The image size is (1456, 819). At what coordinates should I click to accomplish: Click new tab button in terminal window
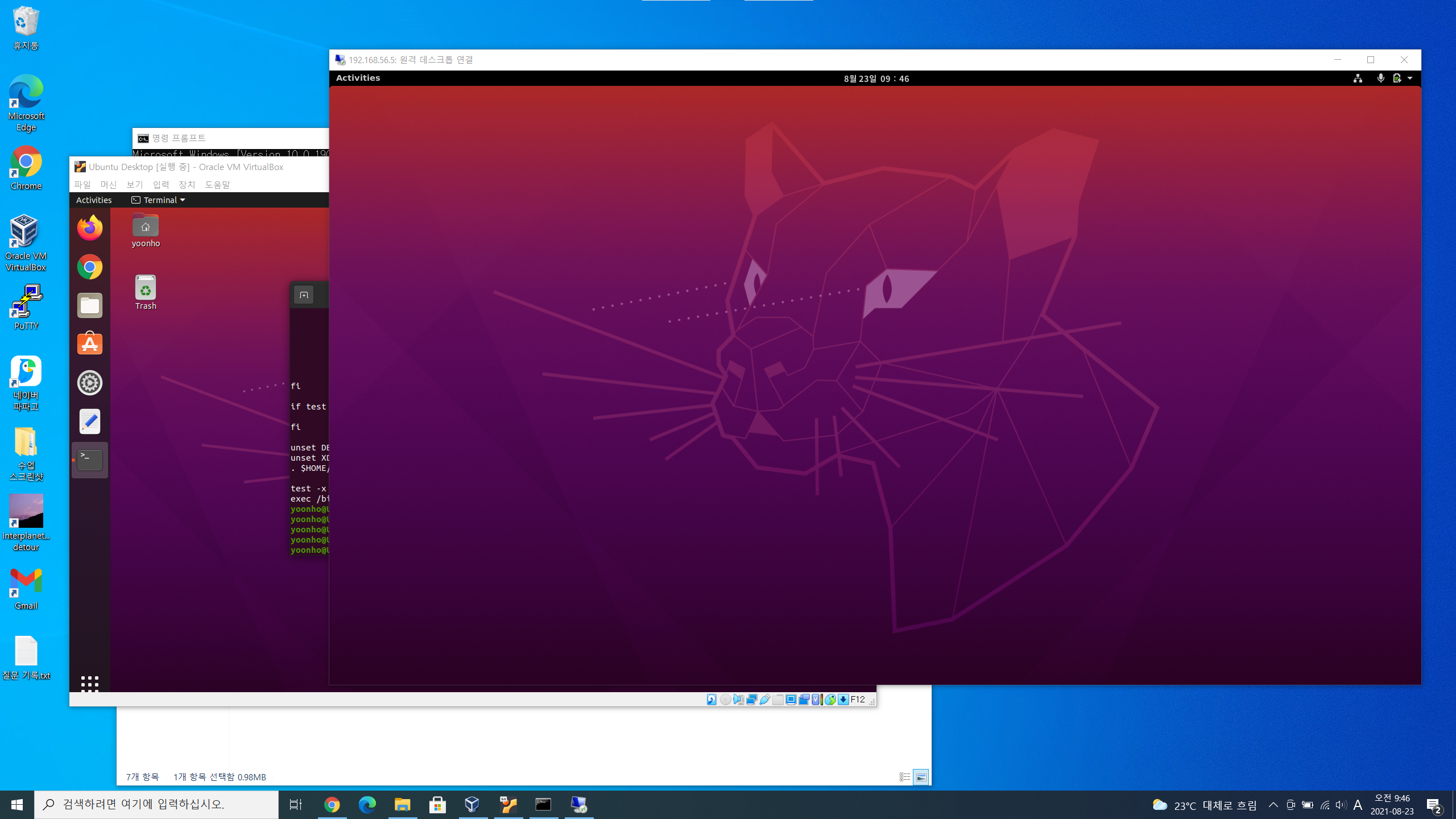[x=304, y=295]
